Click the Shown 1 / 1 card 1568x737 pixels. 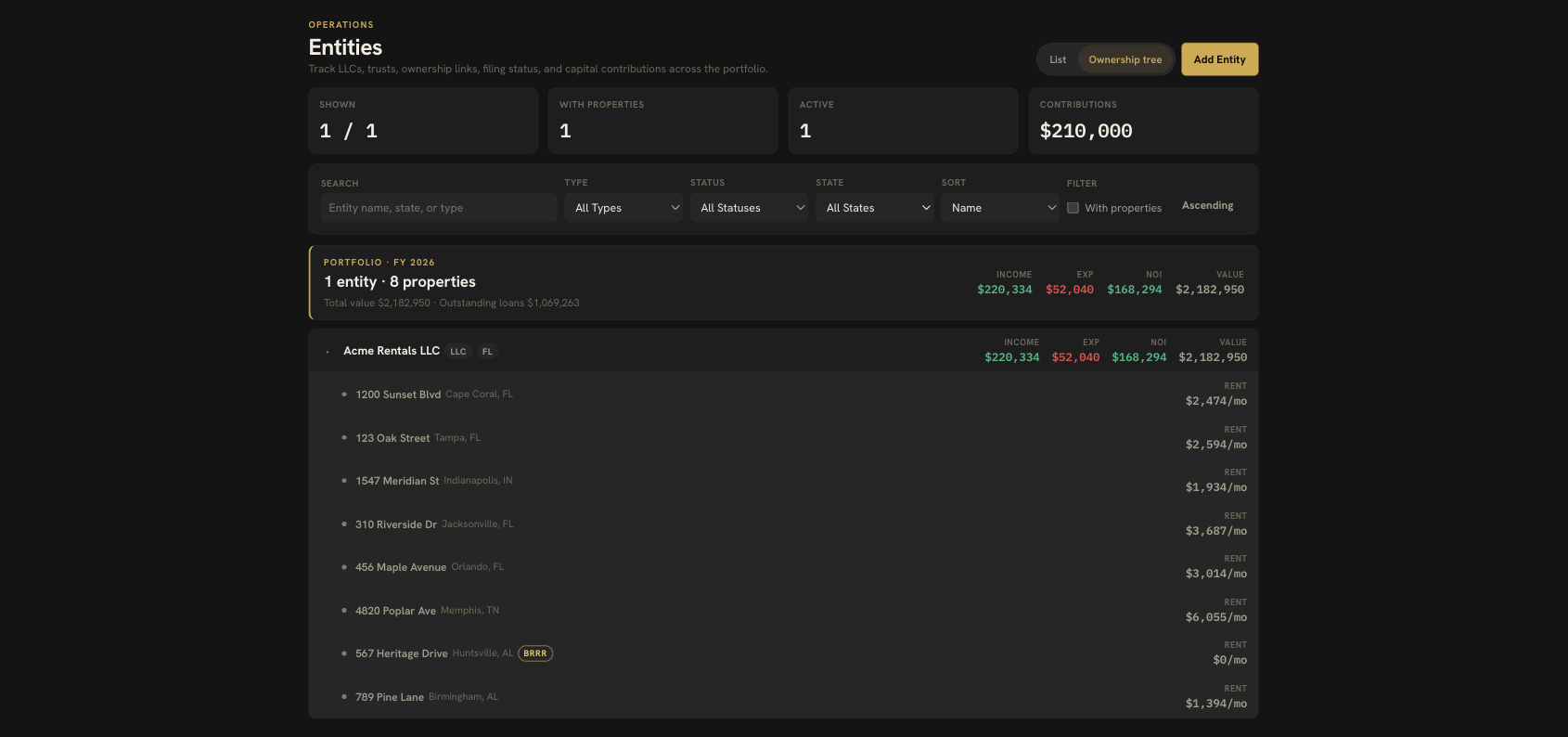[x=423, y=121]
